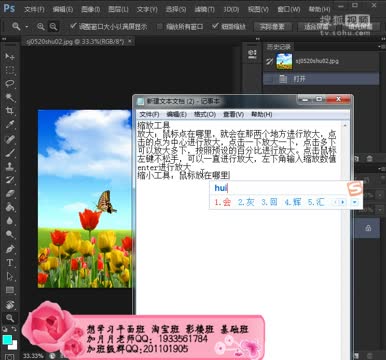Click the white background color swatch

point(14,346)
